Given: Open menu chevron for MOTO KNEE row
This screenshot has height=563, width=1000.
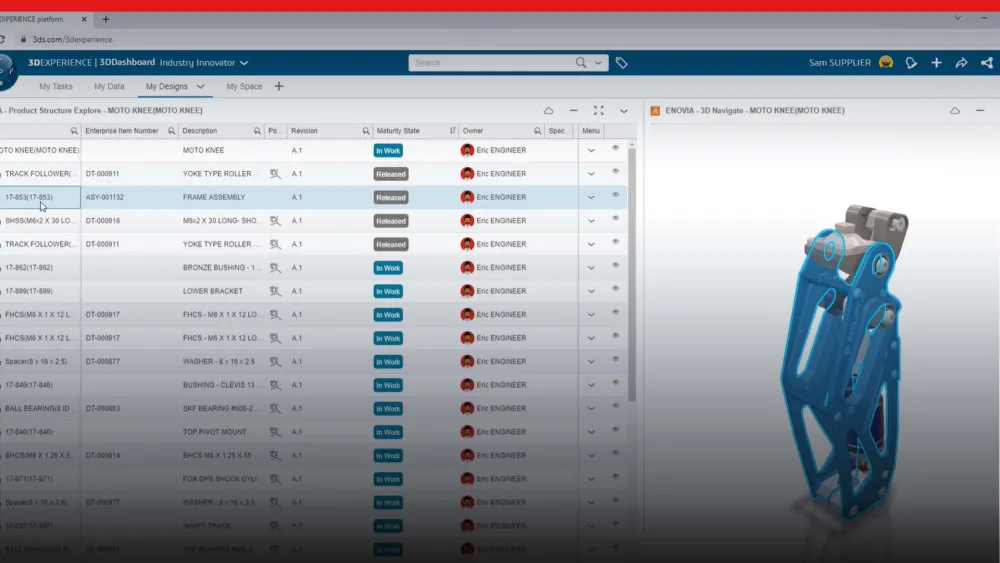Looking at the screenshot, I should click(x=591, y=150).
